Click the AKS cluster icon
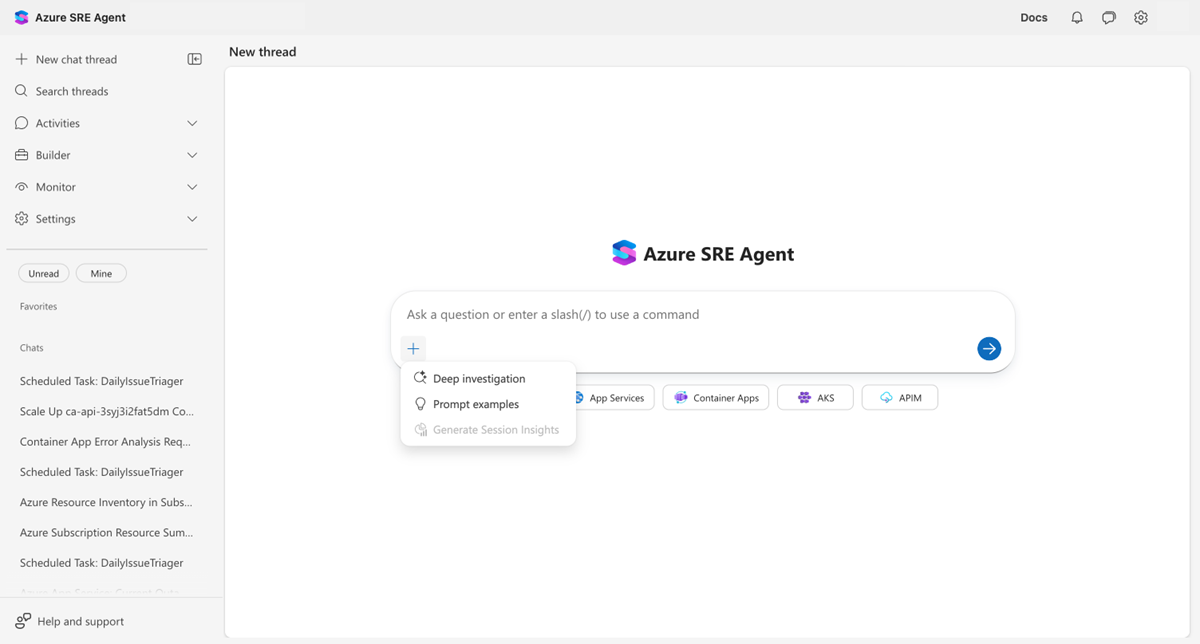This screenshot has height=644, width=1200. coord(805,398)
